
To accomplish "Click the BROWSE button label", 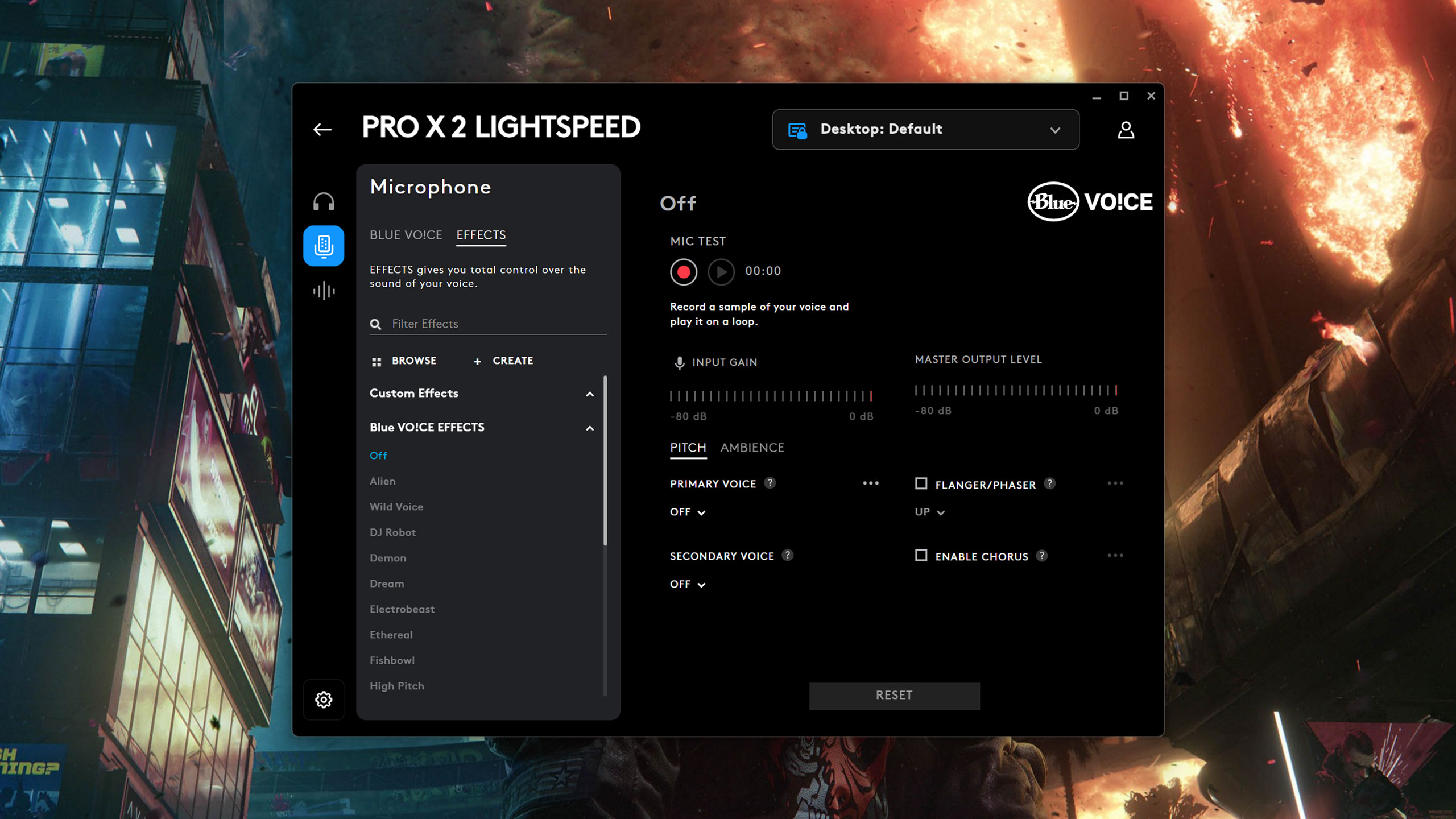I will (414, 361).
